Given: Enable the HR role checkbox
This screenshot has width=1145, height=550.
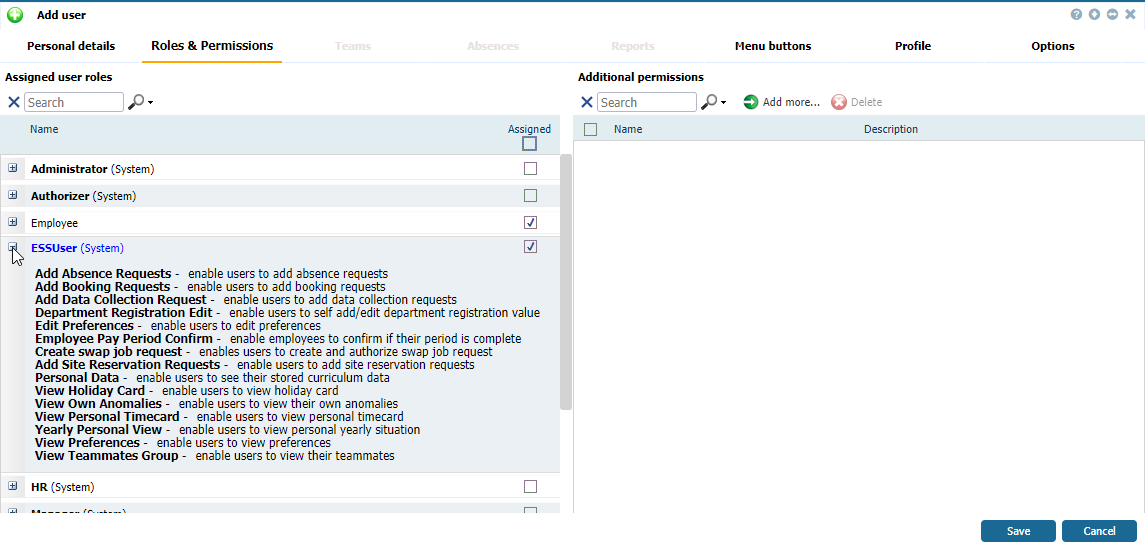Looking at the screenshot, I should click(530, 487).
